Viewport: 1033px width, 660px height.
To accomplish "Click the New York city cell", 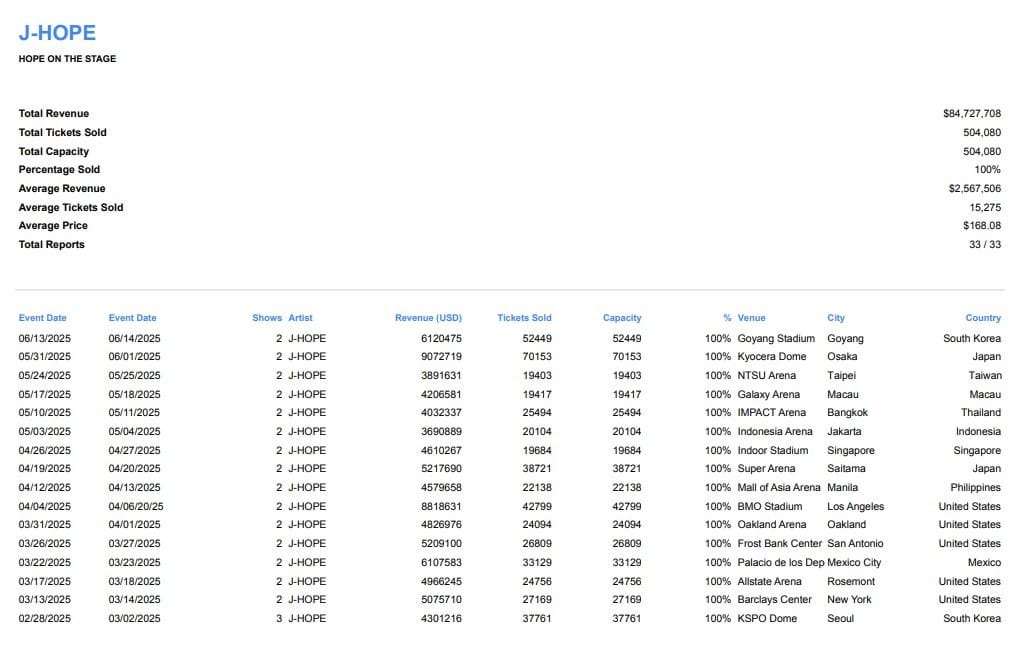I will point(849,599).
